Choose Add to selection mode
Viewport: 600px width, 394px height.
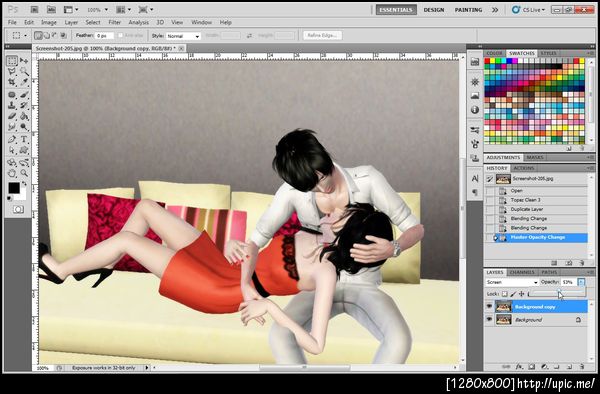[x=46, y=35]
